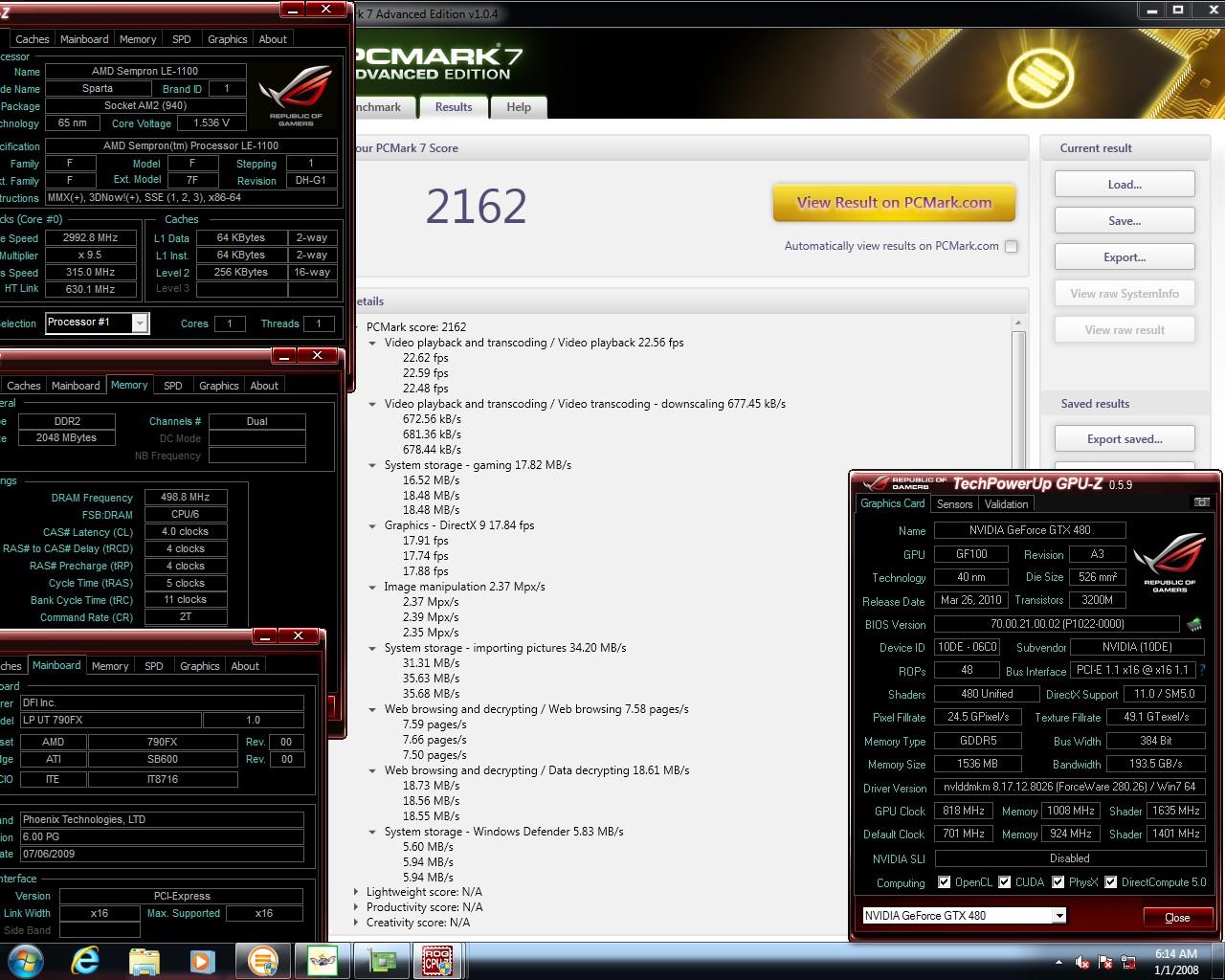Open the Processor #1 selection dropdown
1225x980 pixels.
[140, 323]
